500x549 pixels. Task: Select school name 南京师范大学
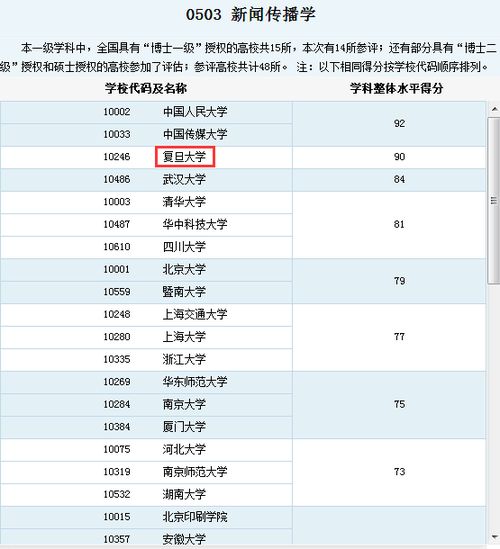pyautogui.click(x=195, y=472)
